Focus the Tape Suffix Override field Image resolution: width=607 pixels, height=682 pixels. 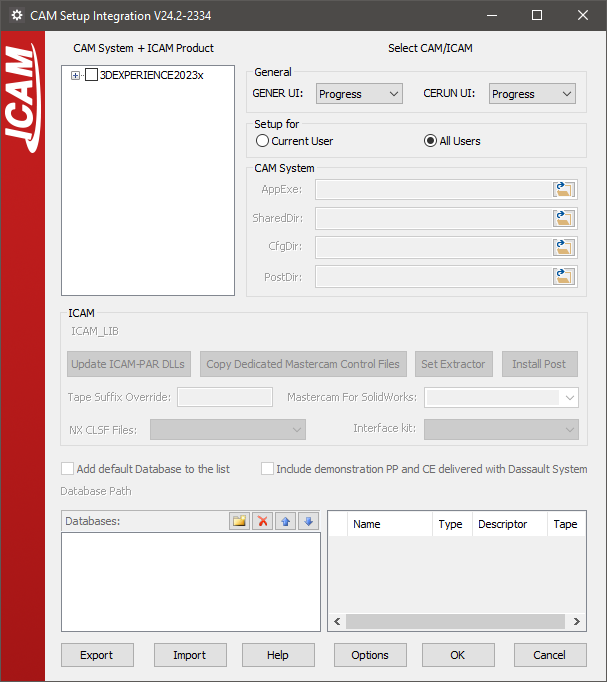(225, 397)
